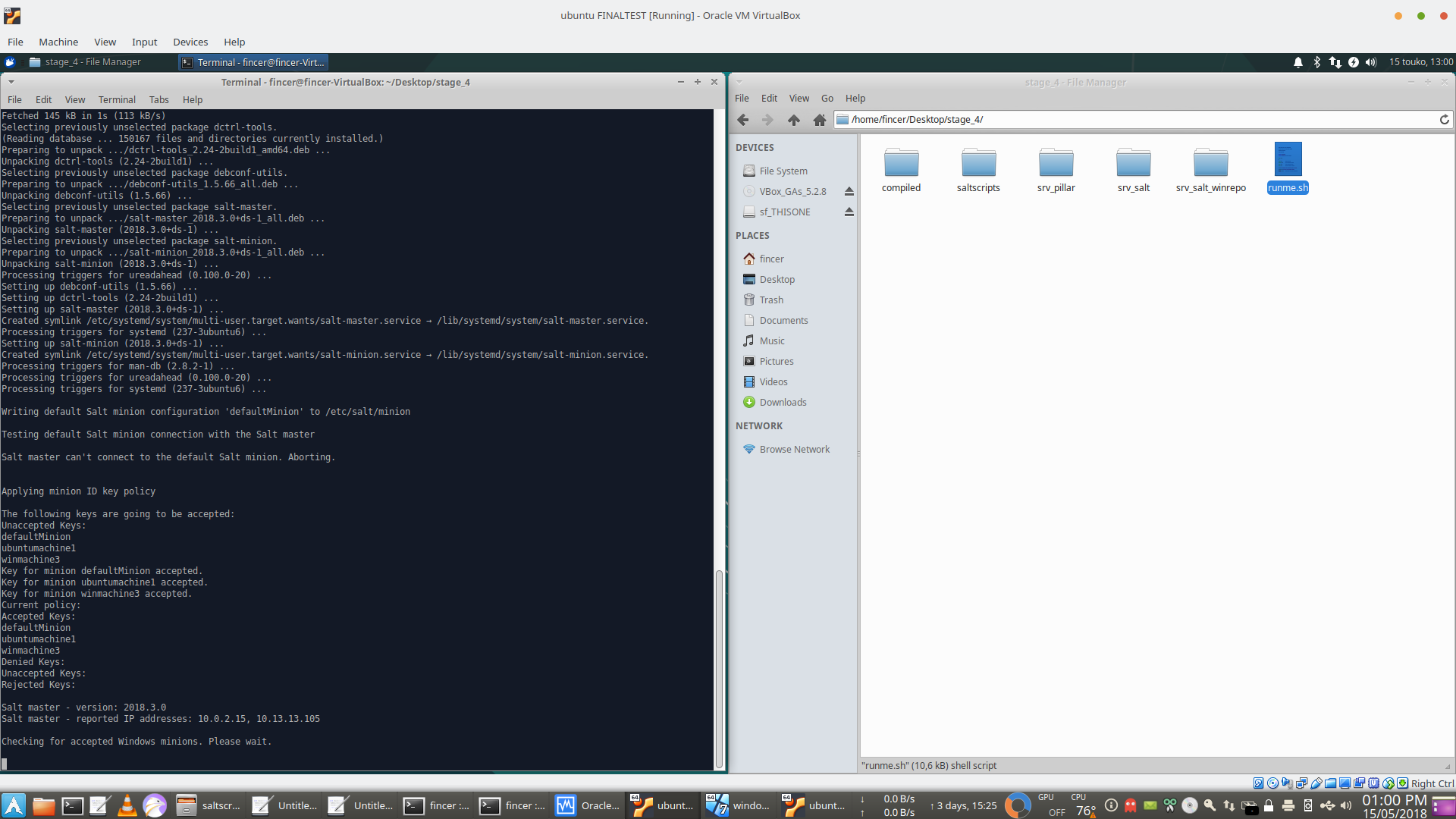Click the terminal vertical scrollbar
This screenshot has height=819, width=1456.
pos(719,667)
